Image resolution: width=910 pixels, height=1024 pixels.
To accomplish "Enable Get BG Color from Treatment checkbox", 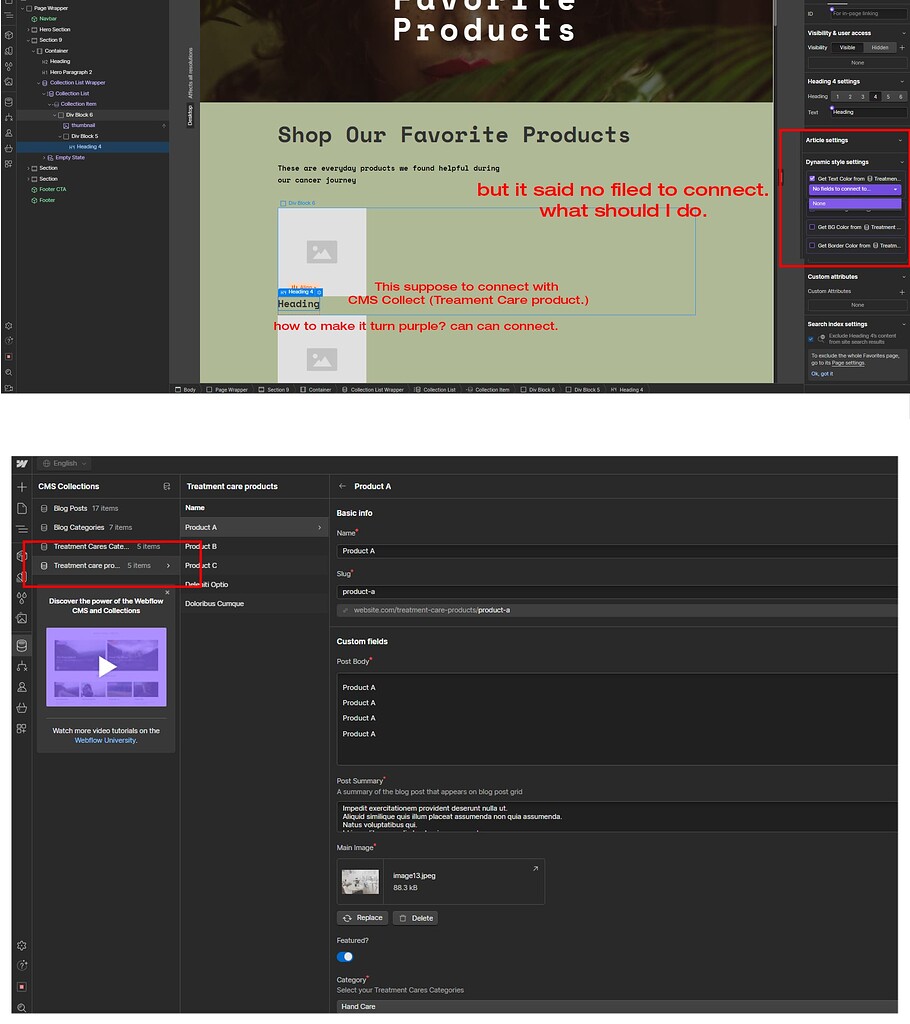I will click(x=812, y=227).
